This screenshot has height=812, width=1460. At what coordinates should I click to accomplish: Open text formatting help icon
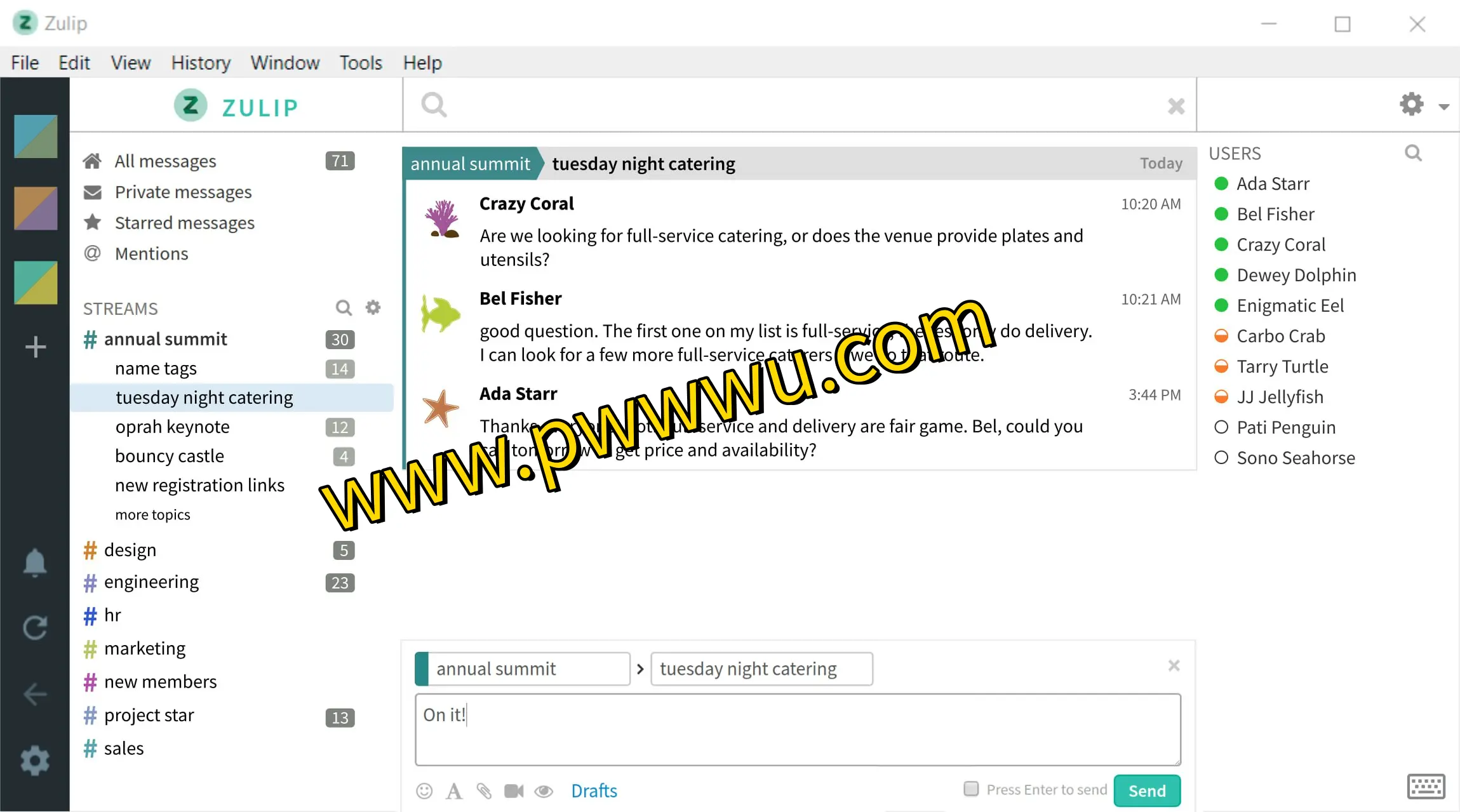[x=454, y=790]
